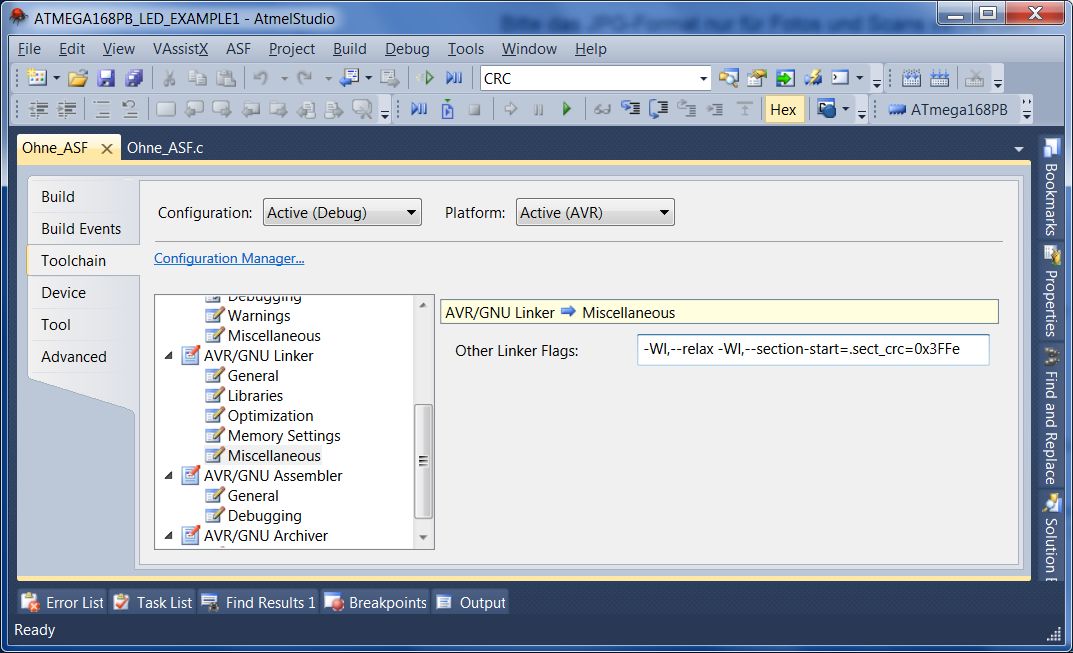The width and height of the screenshot is (1073, 653).
Task: Click the ATmega168PB device chip icon
Action: 896,110
